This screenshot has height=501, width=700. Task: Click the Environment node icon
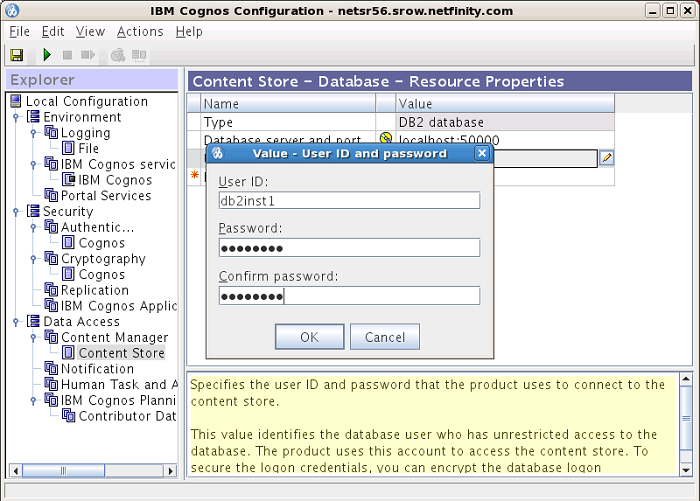coord(33,117)
